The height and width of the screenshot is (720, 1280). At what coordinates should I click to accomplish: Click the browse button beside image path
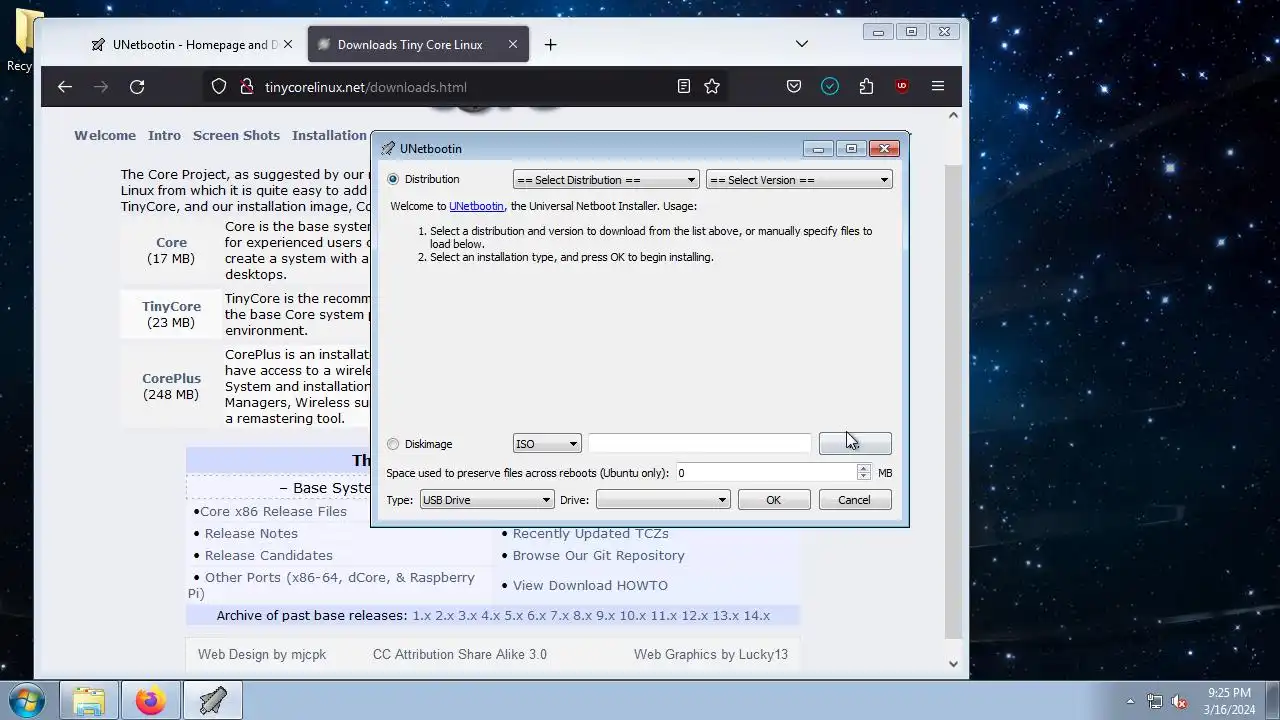click(x=855, y=444)
